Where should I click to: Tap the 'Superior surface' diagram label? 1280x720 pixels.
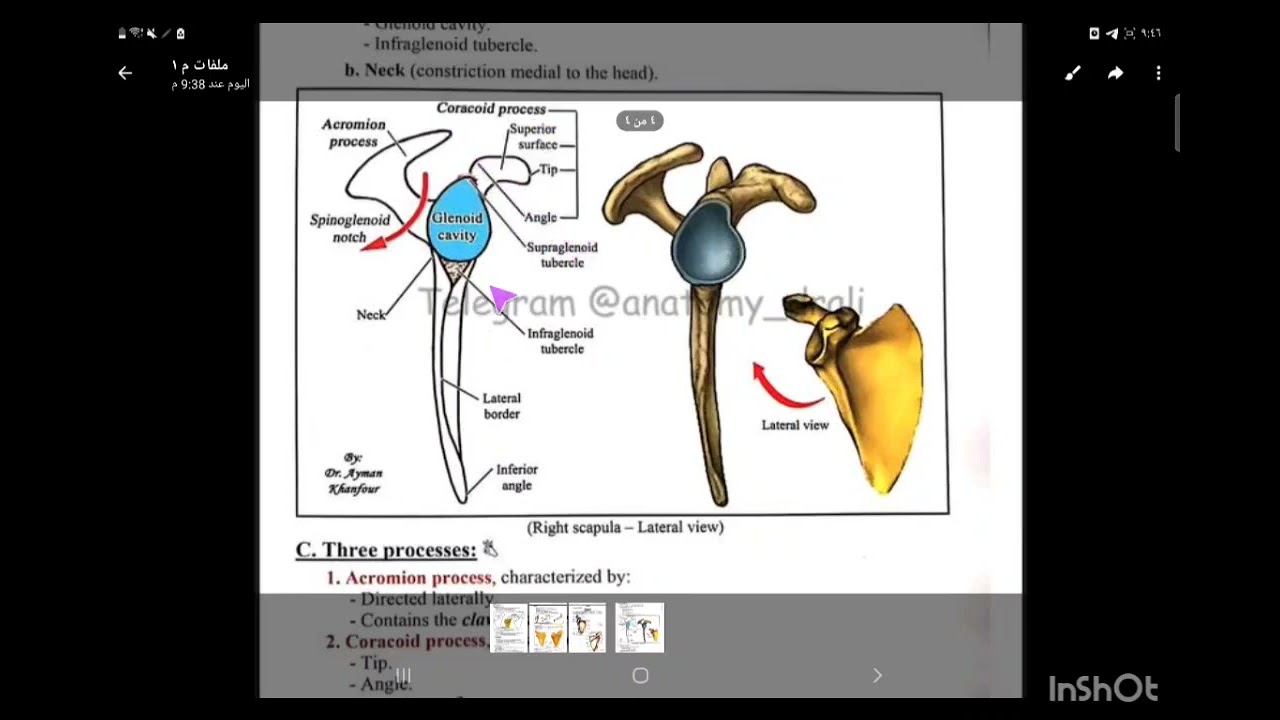coord(534,136)
